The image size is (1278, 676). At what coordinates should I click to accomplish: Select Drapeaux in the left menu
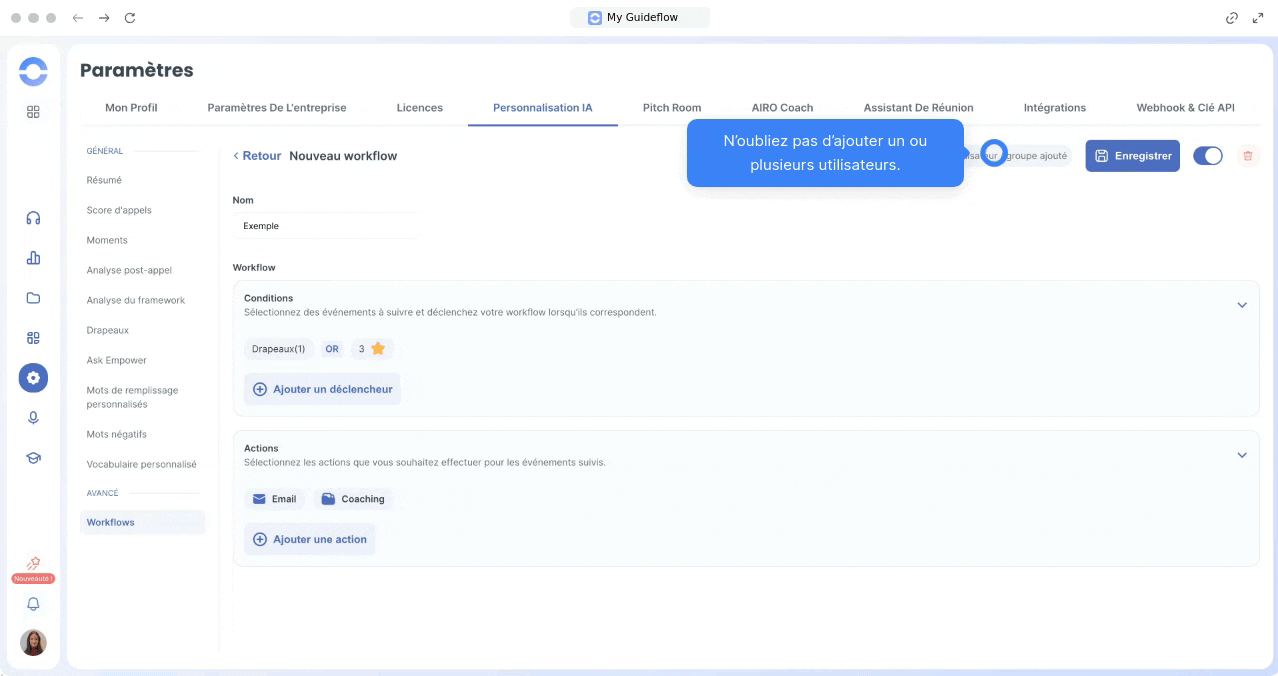[x=107, y=330]
